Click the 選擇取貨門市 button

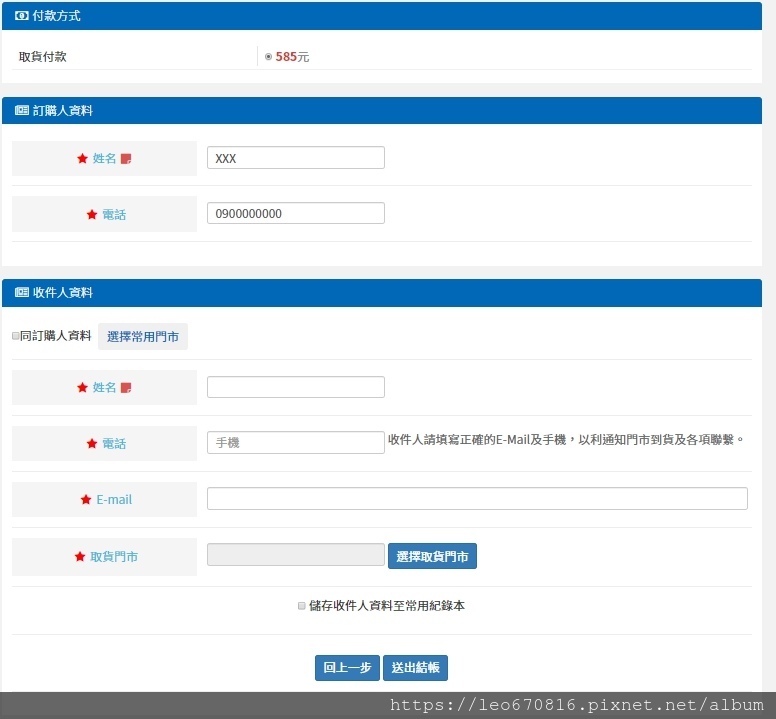click(432, 556)
